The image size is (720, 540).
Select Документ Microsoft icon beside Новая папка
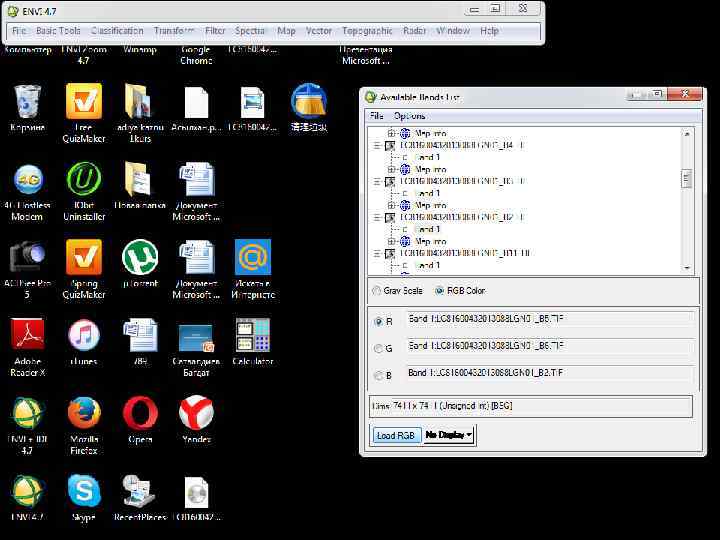[x=196, y=180]
